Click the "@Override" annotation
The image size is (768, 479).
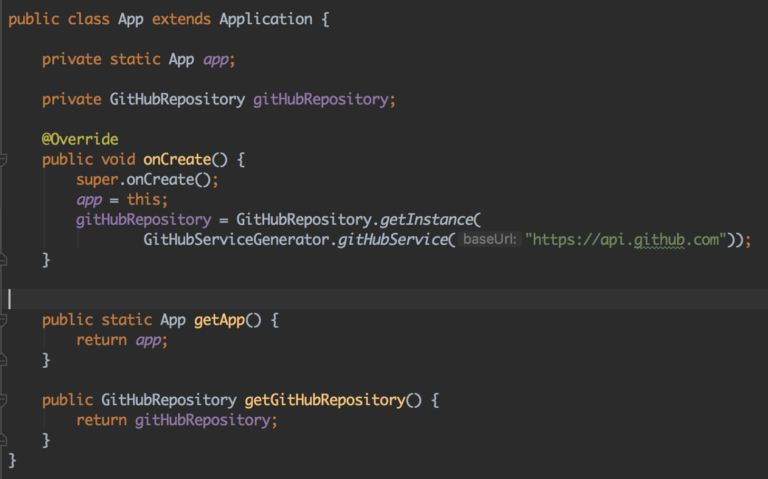(x=80, y=139)
